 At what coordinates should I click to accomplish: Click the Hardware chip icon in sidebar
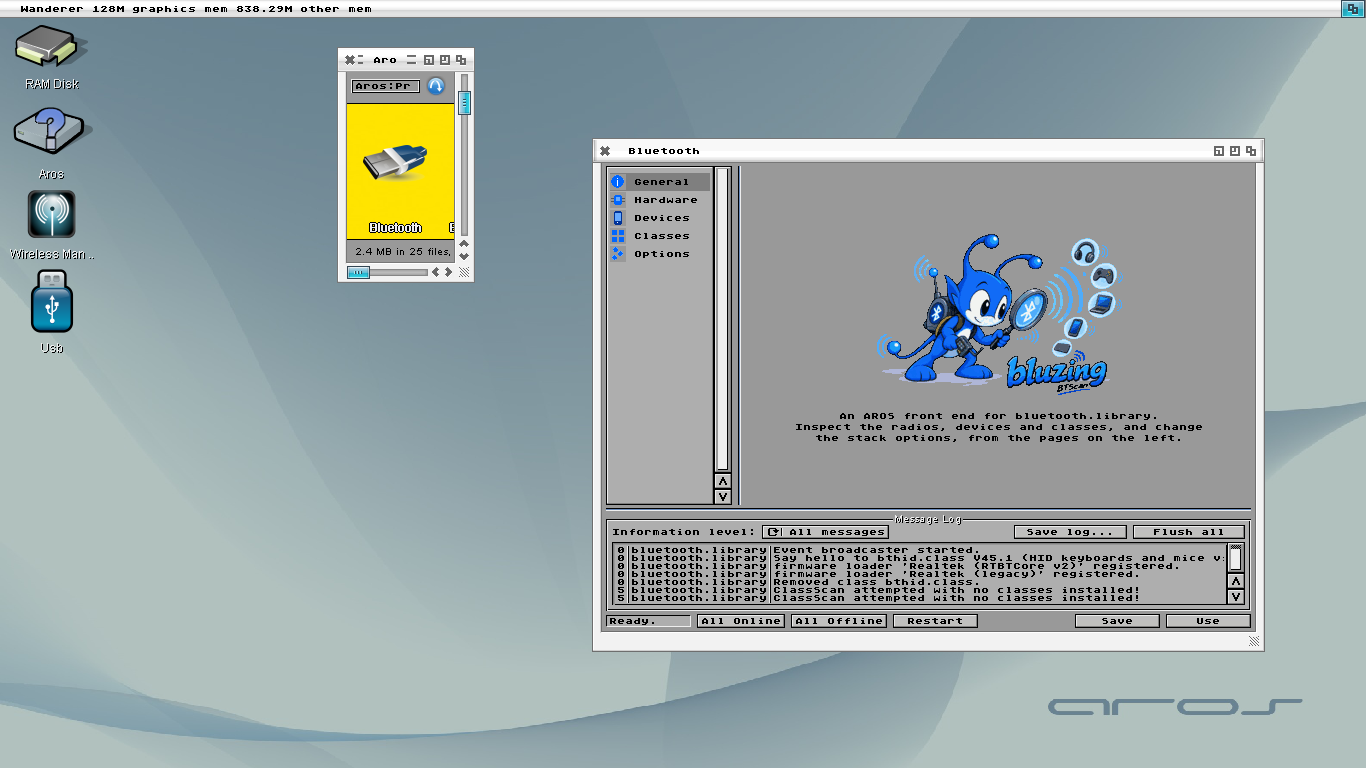point(618,200)
